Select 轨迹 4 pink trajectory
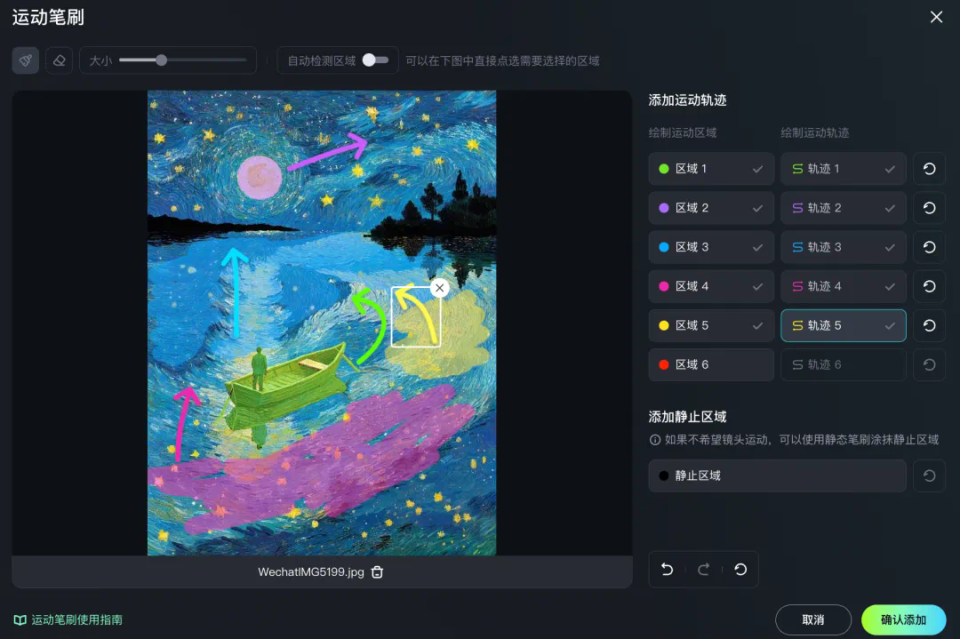The height and width of the screenshot is (639, 960). 843,286
